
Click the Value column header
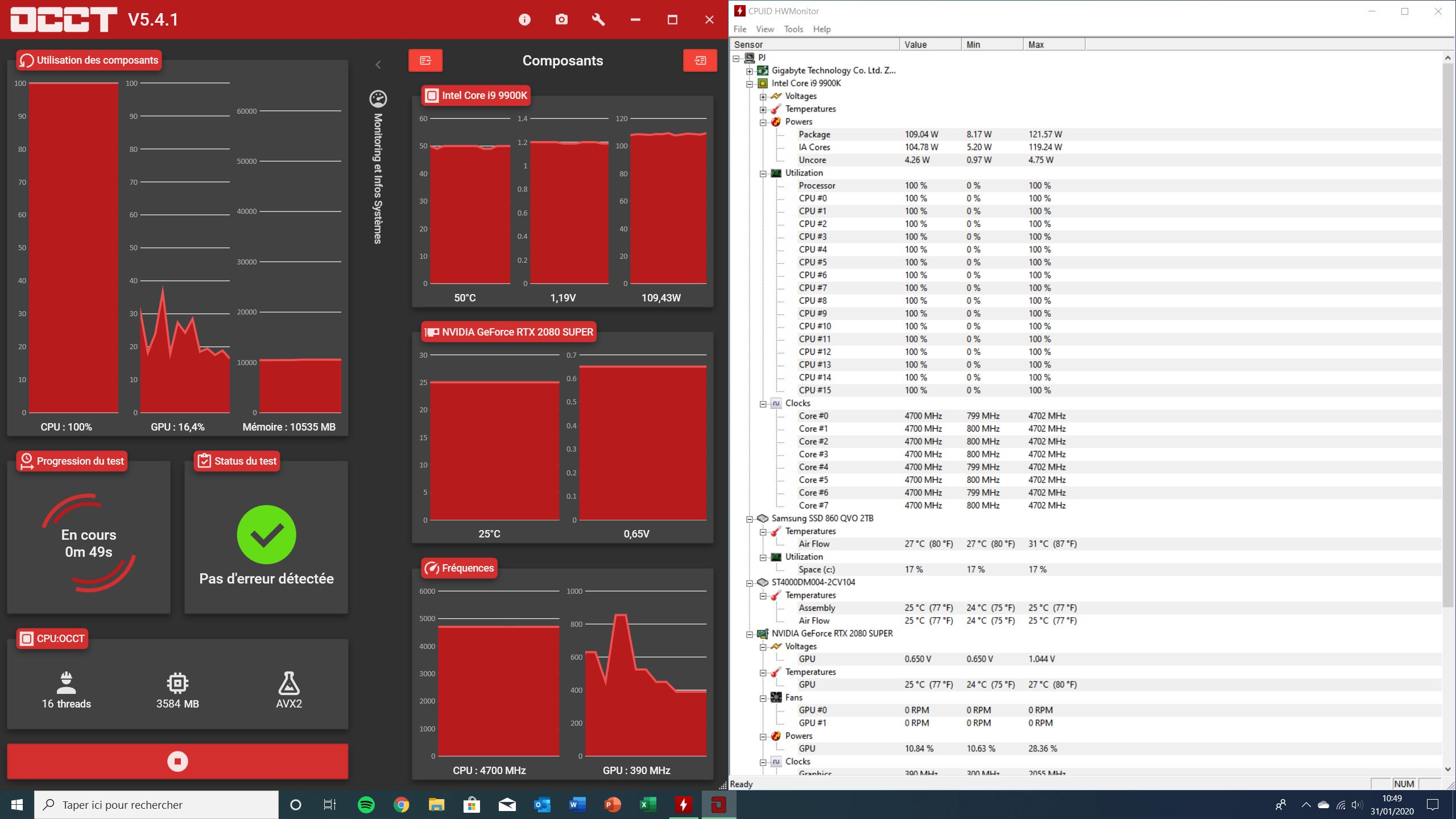(929, 44)
